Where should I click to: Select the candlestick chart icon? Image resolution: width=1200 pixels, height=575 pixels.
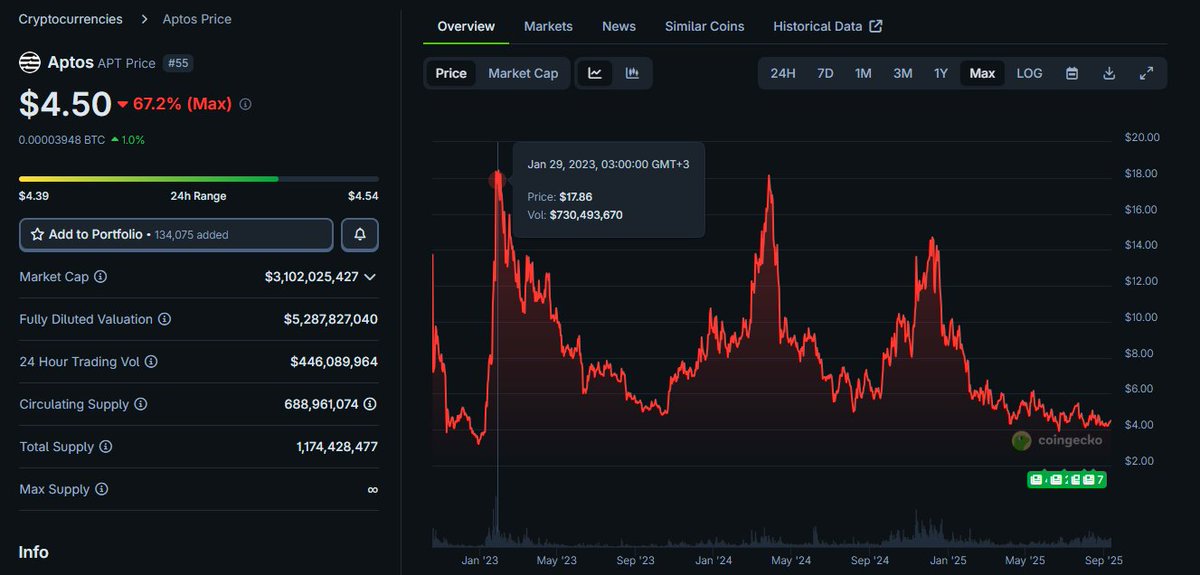[632, 73]
